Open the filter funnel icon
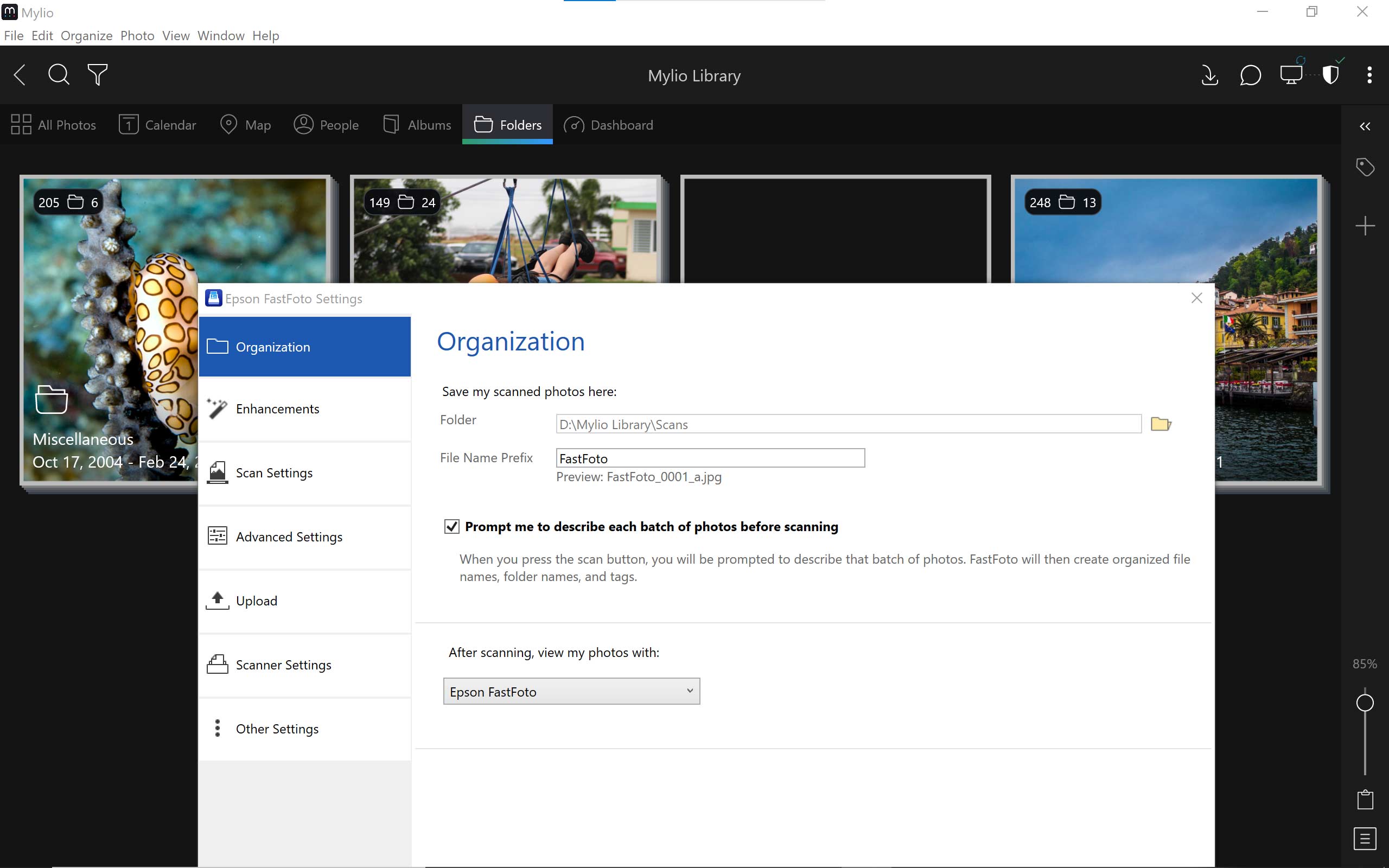 point(98,75)
